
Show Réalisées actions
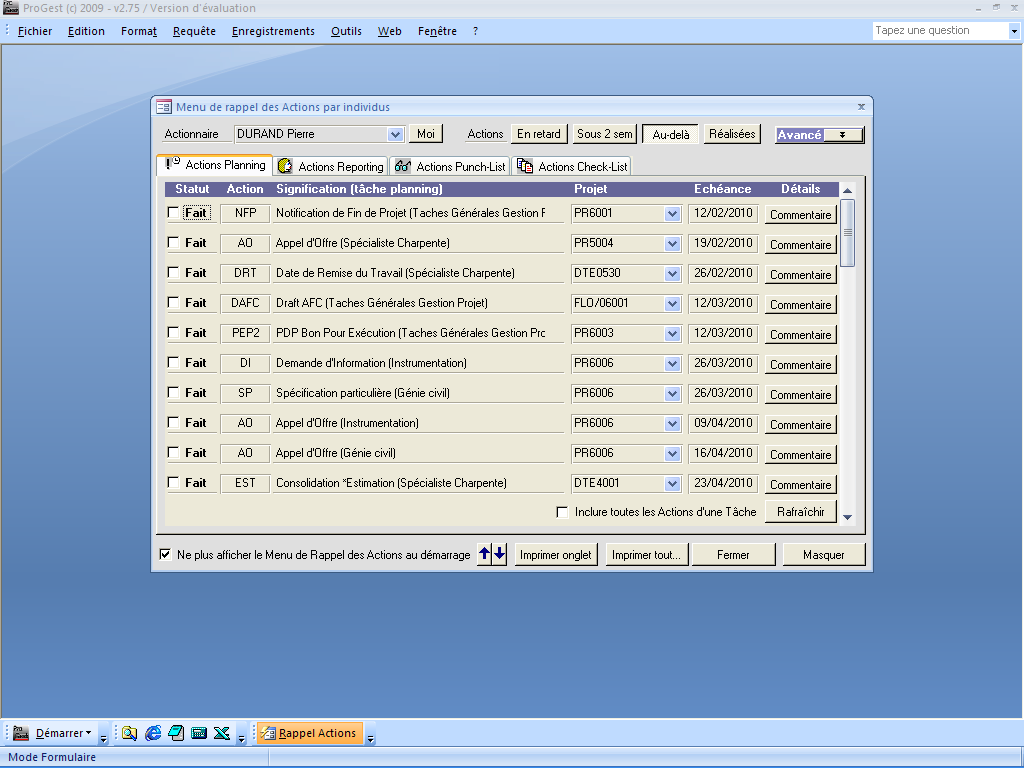(x=732, y=134)
